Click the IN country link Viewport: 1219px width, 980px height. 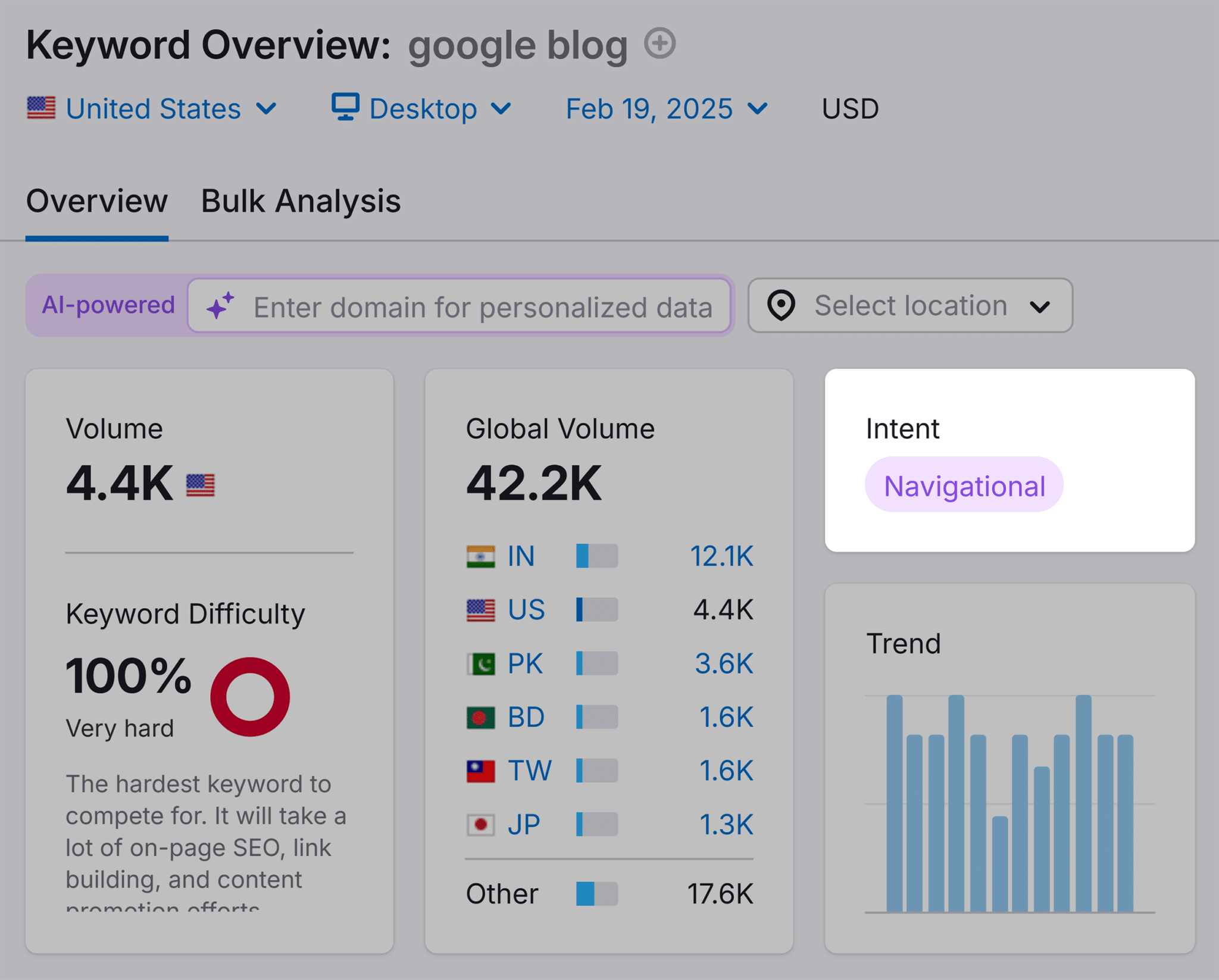tap(521, 556)
